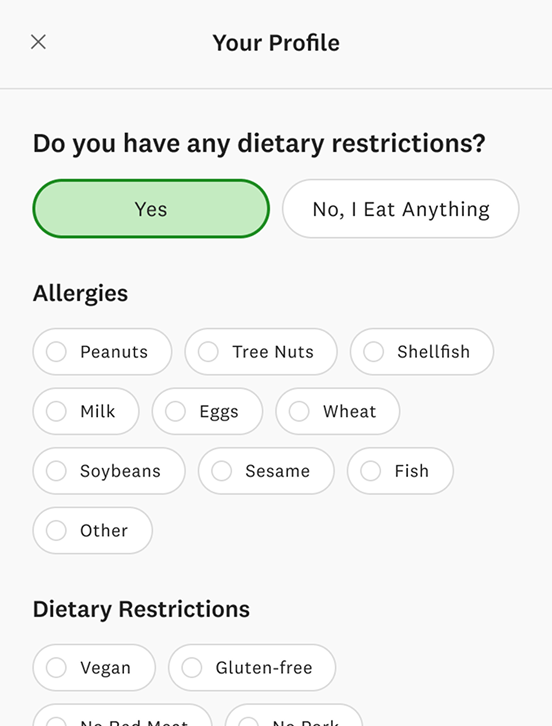The image size is (552, 726).
Task: Mark Shellfish as an allergy
Action: 422,352
